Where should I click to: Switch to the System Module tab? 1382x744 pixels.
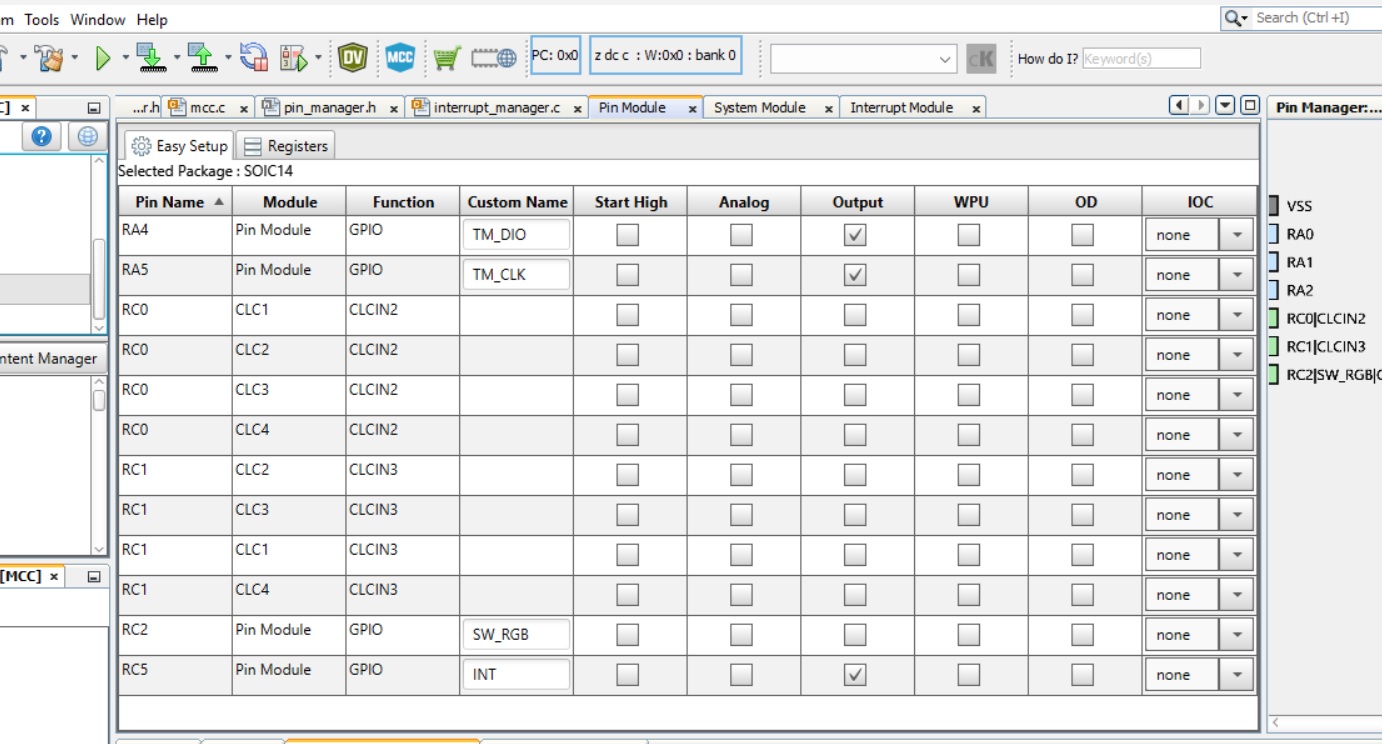pyautogui.click(x=759, y=108)
